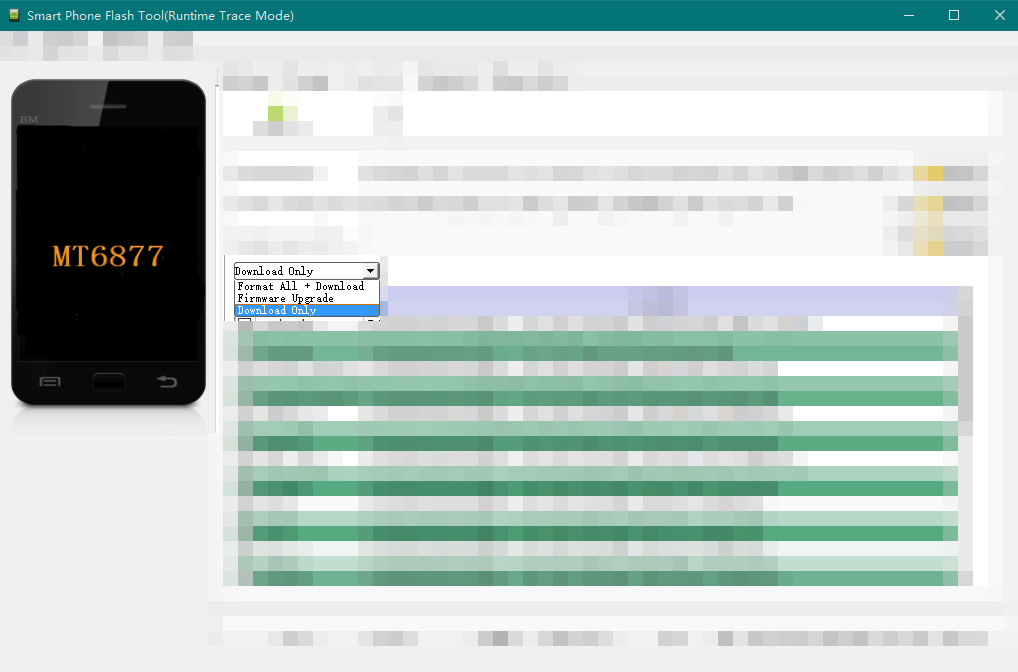Viewport: 1018px width, 672px height.
Task: Choose Firmware Upgrade from the list
Action: point(306,299)
